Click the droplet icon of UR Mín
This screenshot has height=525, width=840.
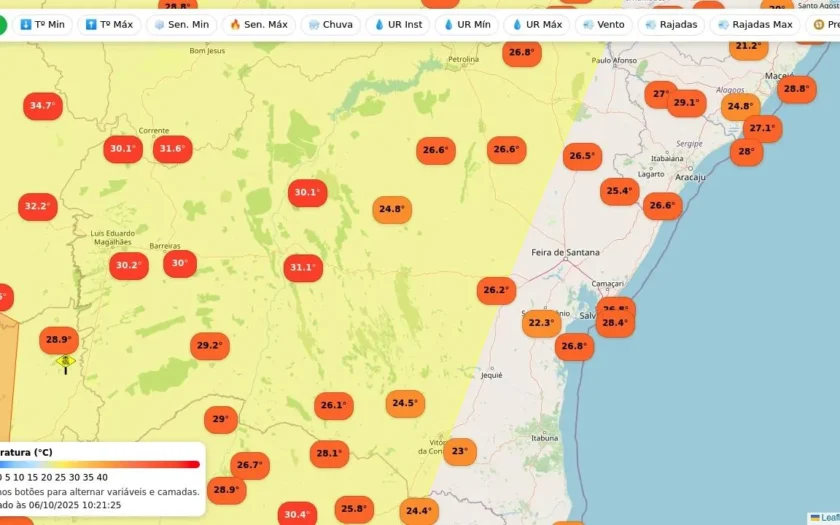[x=448, y=25]
